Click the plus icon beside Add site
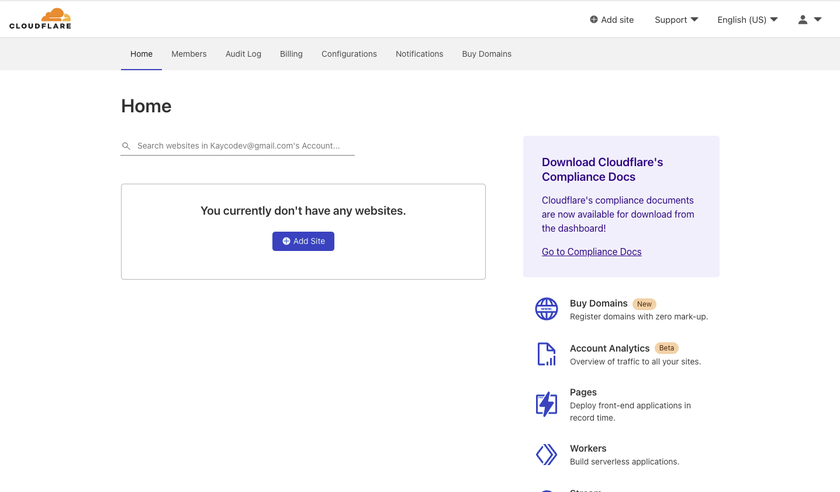 click(x=594, y=19)
